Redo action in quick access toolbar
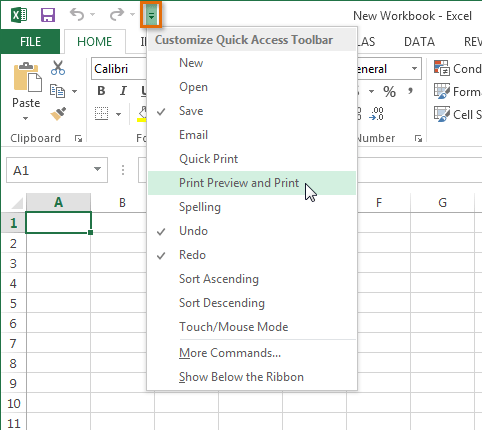482x430 pixels. (117, 15)
